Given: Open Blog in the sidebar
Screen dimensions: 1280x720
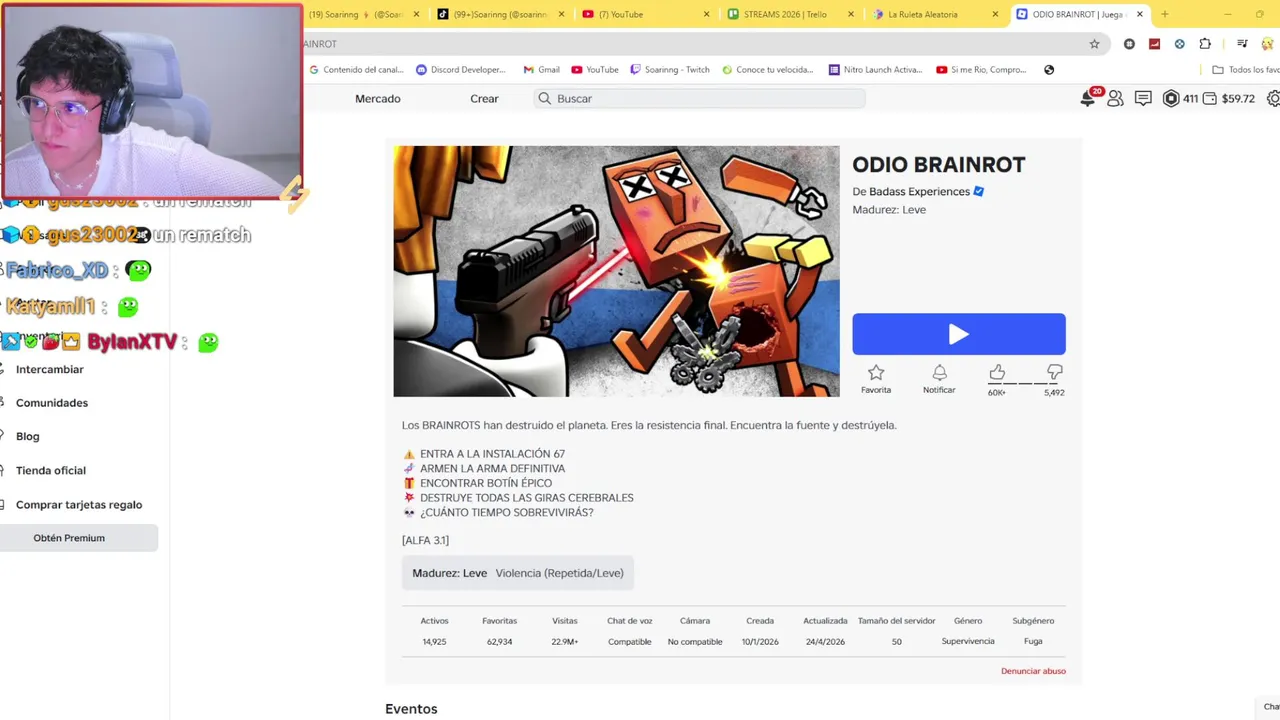Looking at the screenshot, I should tap(28, 436).
